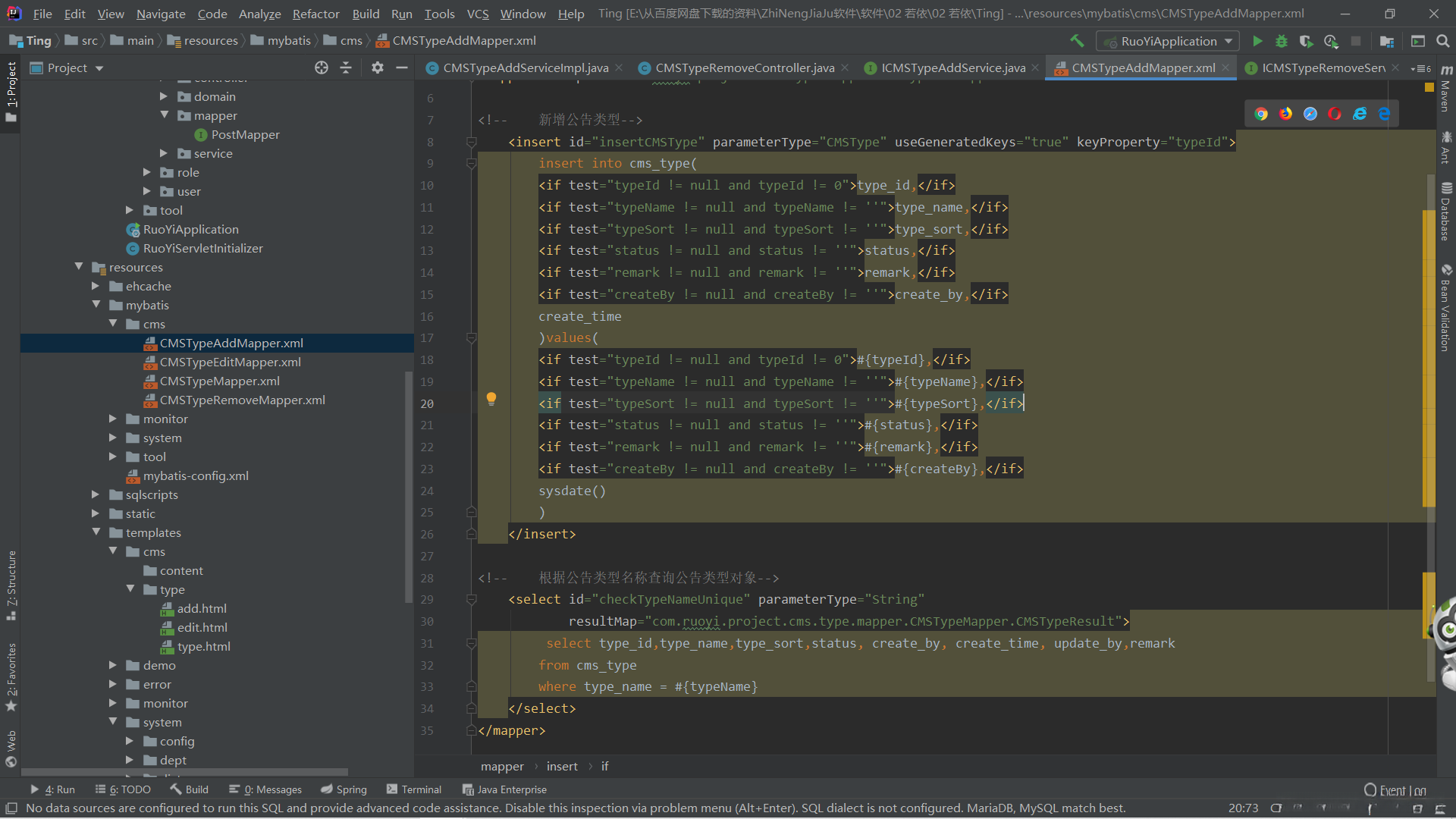Click the green Run application button

pyautogui.click(x=1257, y=41)
